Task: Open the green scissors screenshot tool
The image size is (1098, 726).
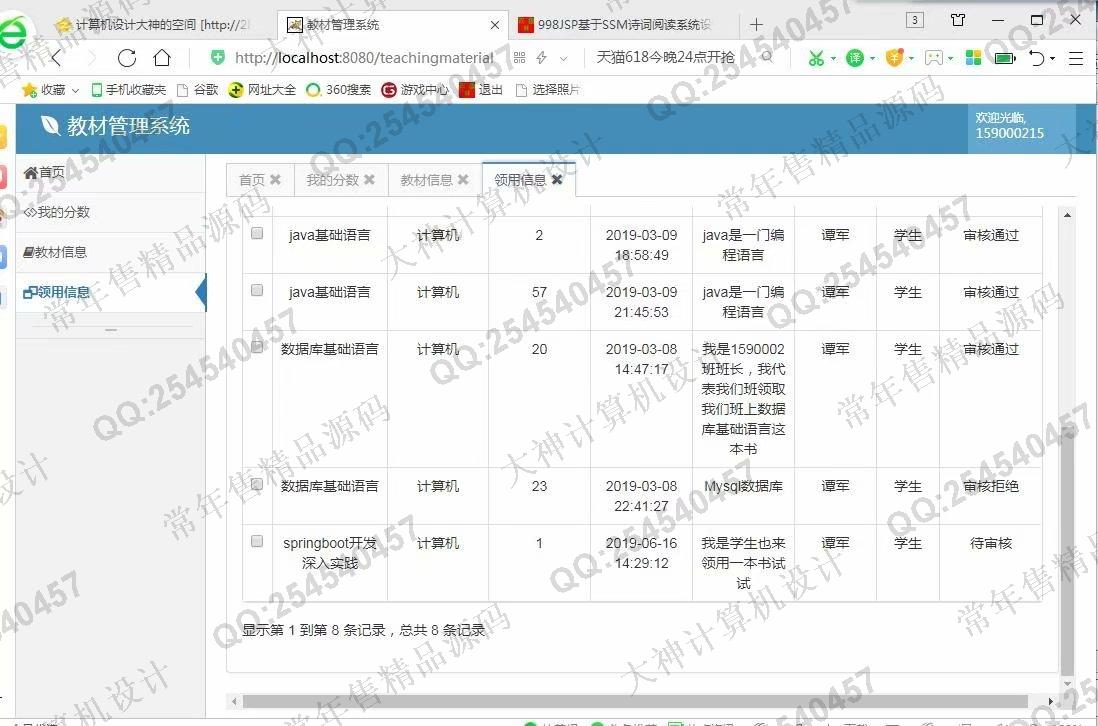Action: click(816, 58)
